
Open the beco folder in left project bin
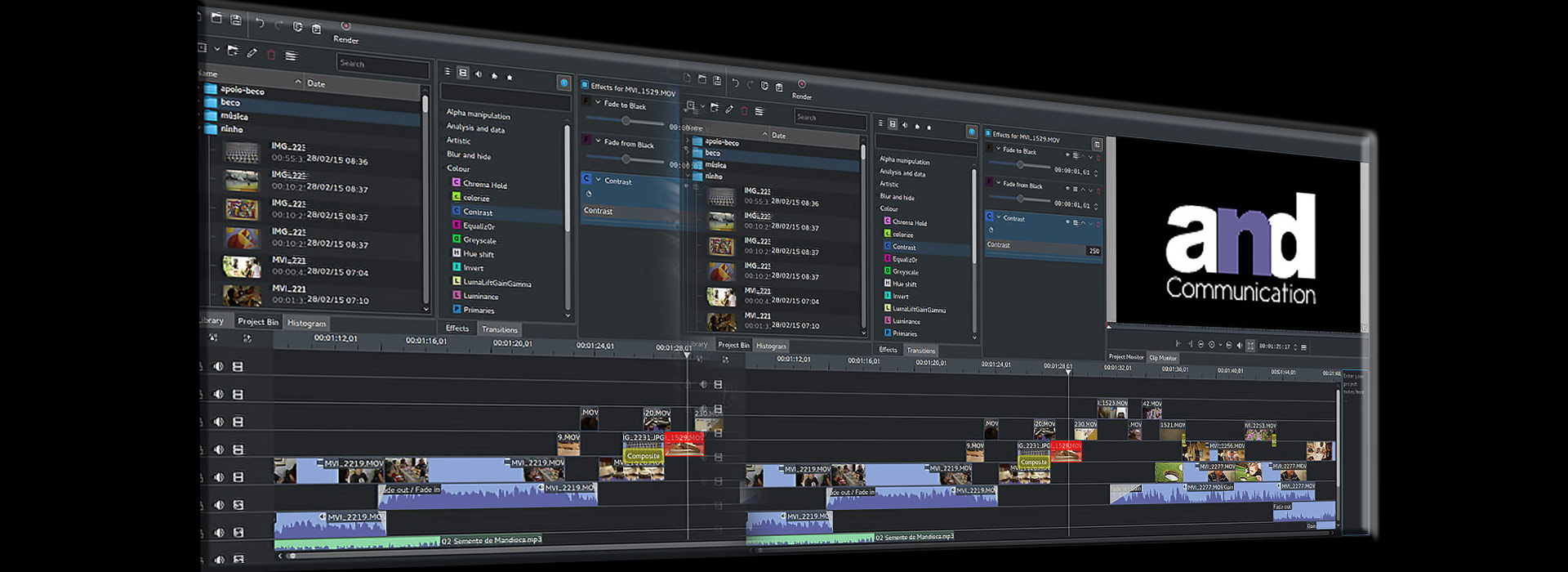click(230, 103)
